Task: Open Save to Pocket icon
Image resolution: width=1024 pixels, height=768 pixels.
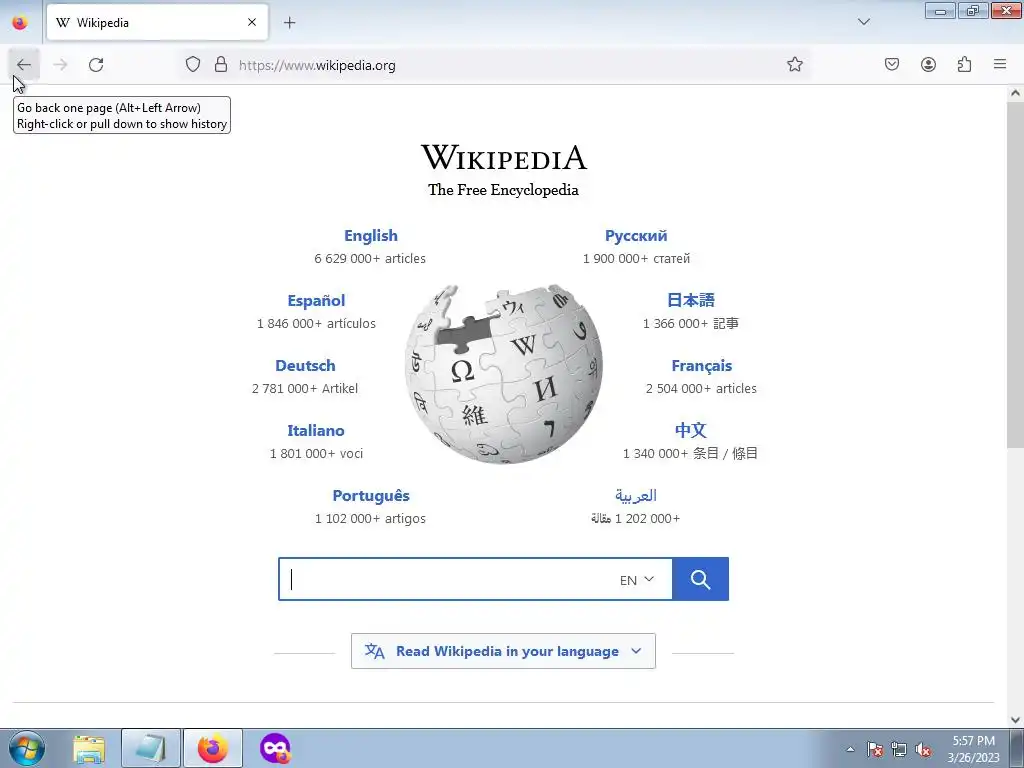Action: (892, 64)
